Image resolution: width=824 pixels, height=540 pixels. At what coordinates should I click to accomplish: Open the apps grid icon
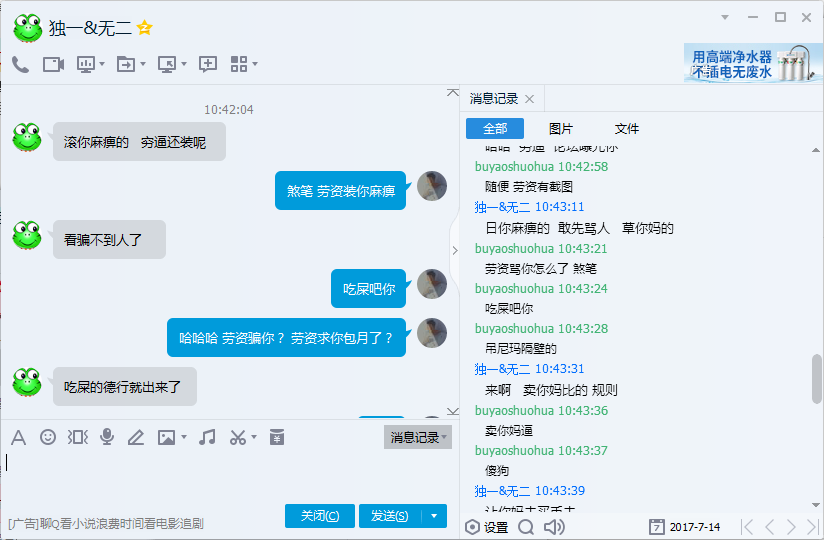tap(239, 64)
